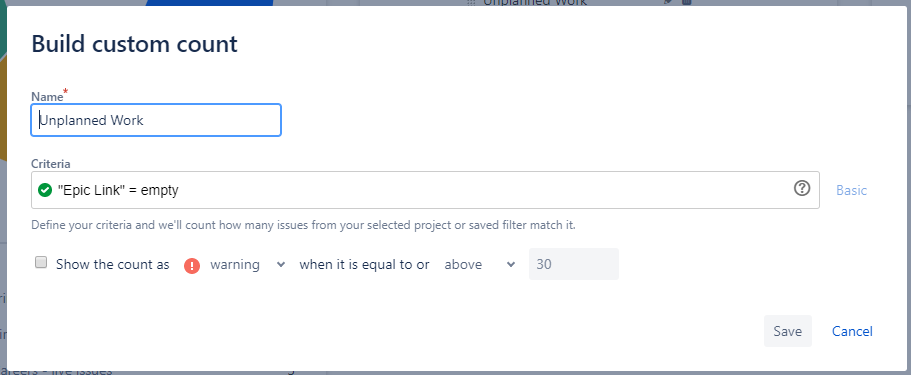
Task: Switch criteria editor to Basic mode
Action: (x=851, y=190)
